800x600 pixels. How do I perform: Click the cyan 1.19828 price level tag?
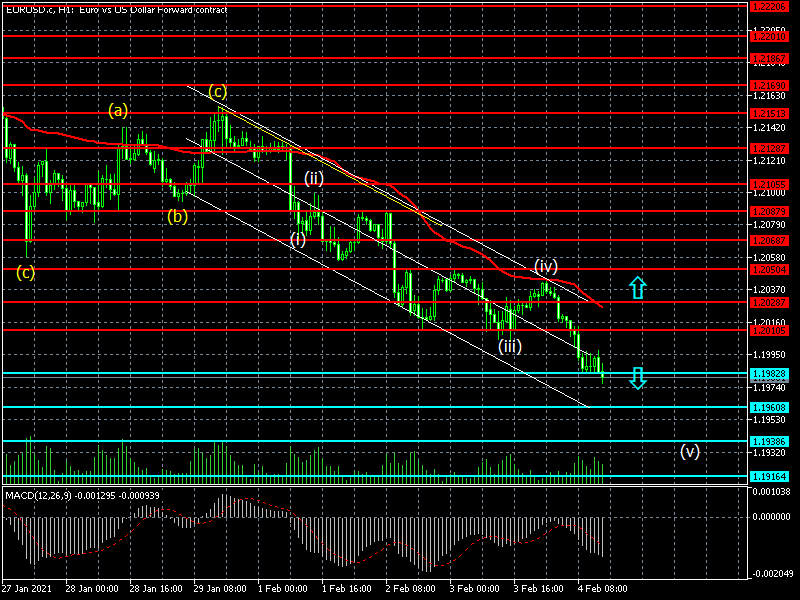click(770, 373)
